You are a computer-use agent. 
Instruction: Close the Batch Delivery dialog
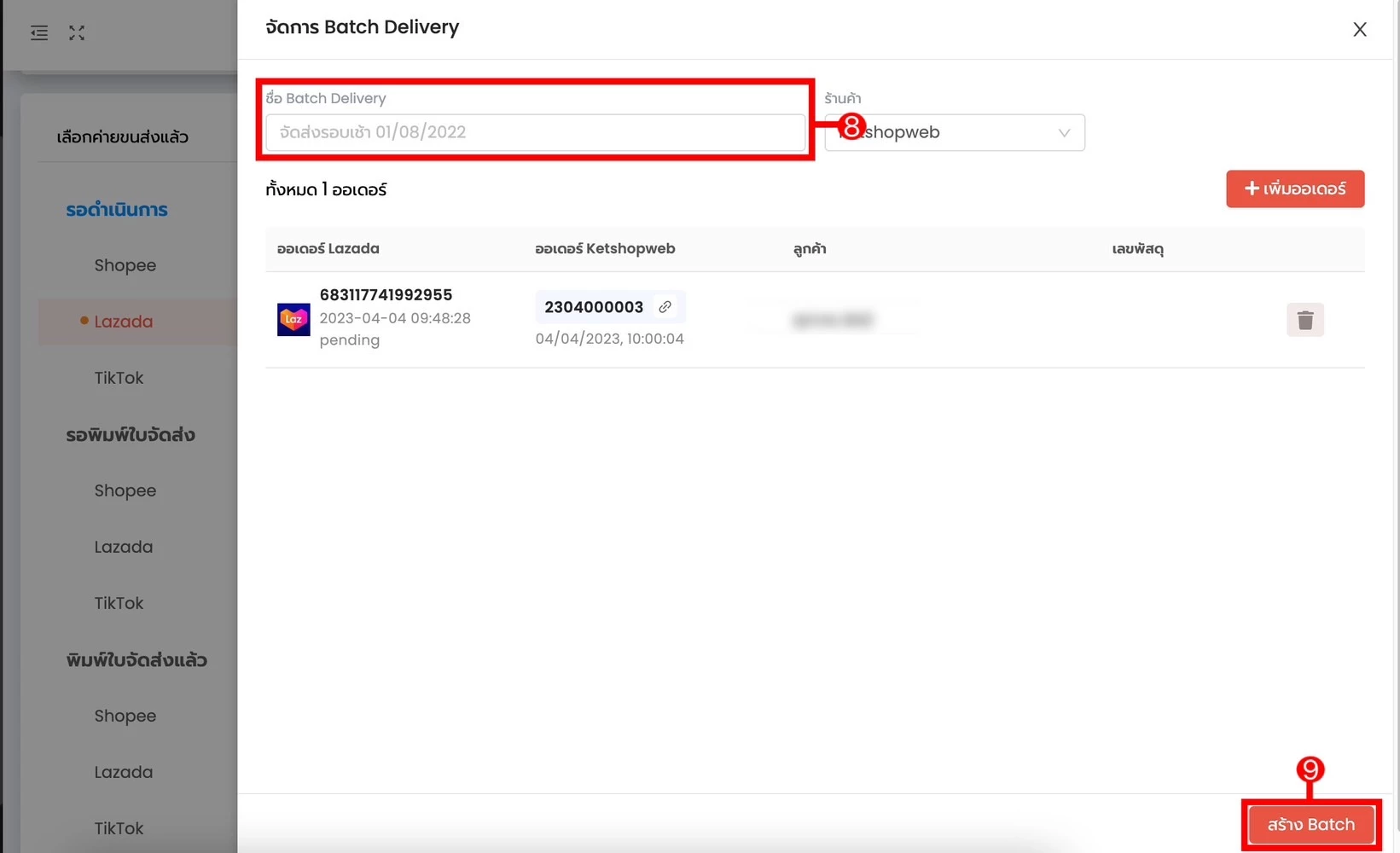[1360, 30]
